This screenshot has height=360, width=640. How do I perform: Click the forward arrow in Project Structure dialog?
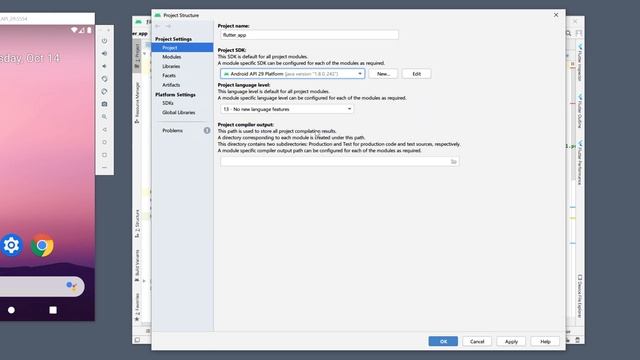click(168, 26)
